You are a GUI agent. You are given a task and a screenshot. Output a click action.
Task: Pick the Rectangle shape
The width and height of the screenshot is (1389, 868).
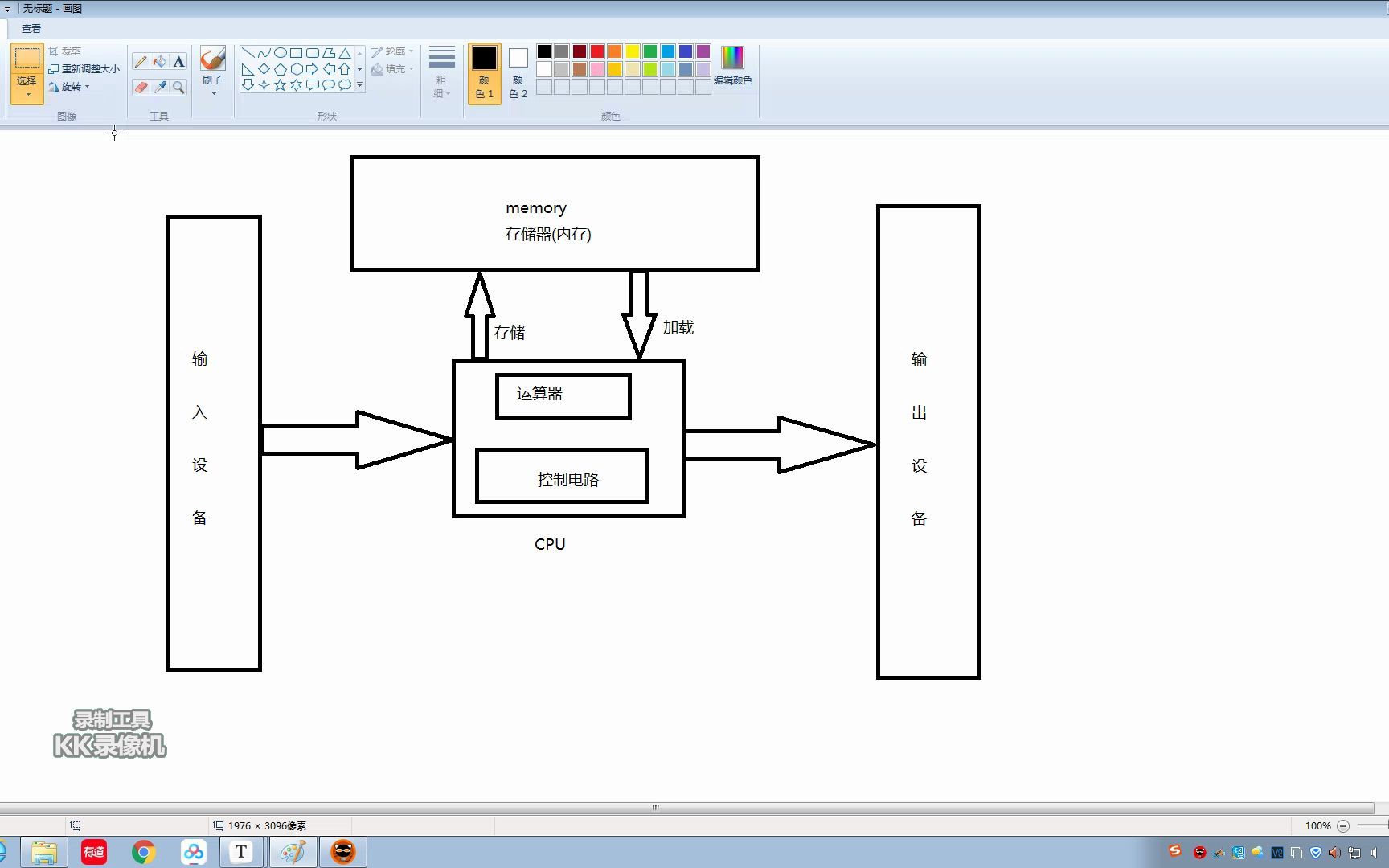point(296,53)
